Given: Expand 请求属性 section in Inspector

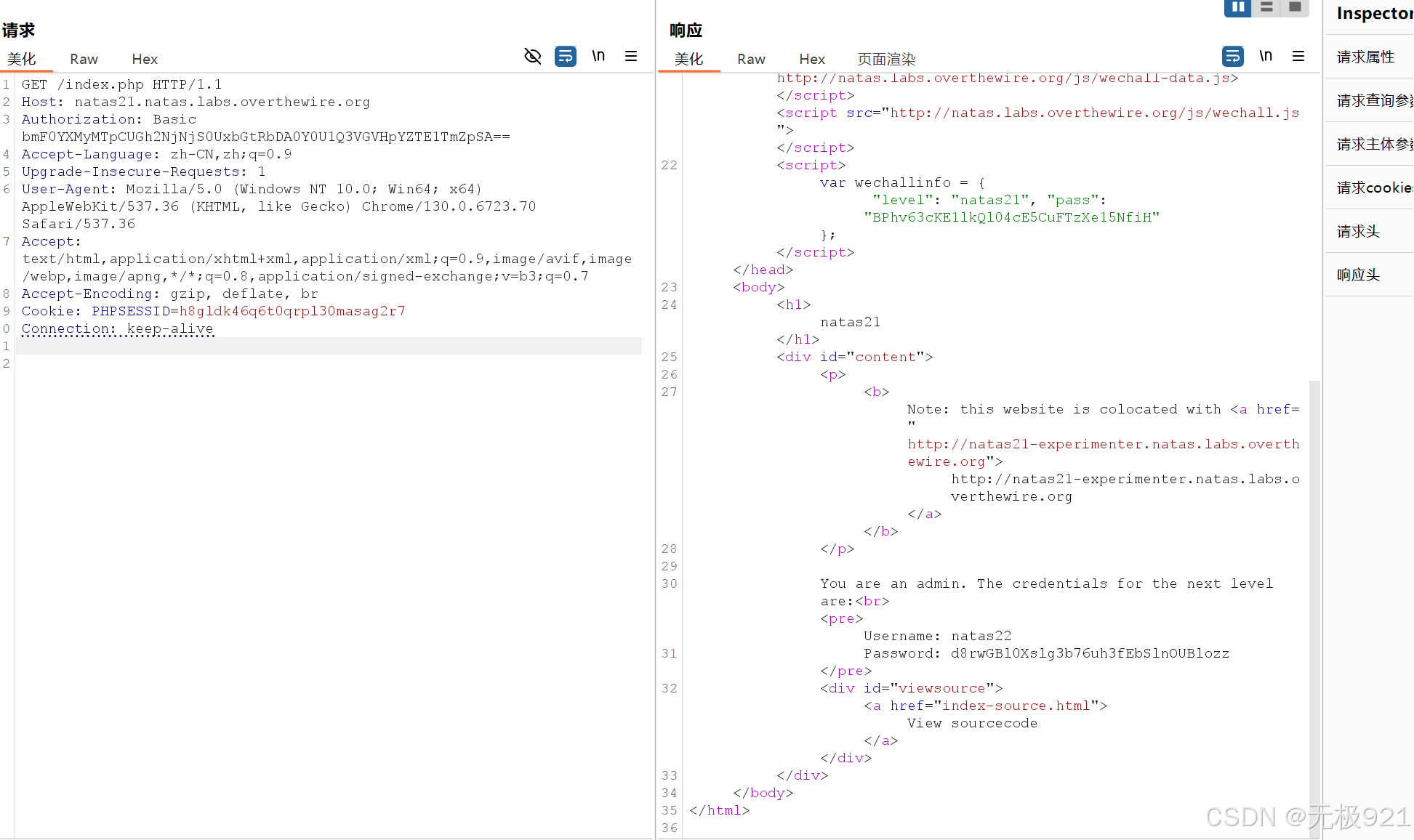Looking at the screenshot, I should (1366, 57).
